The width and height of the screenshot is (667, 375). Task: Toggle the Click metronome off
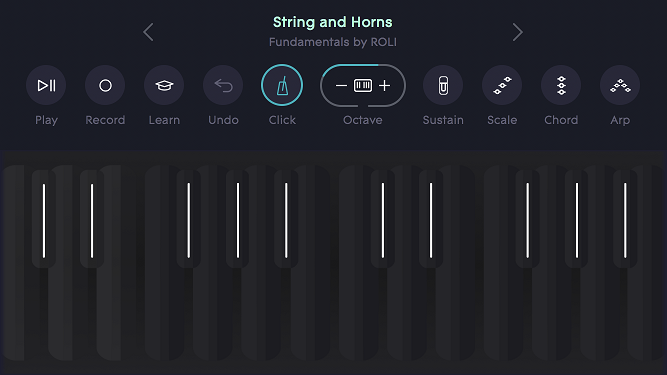click(282, 85)
